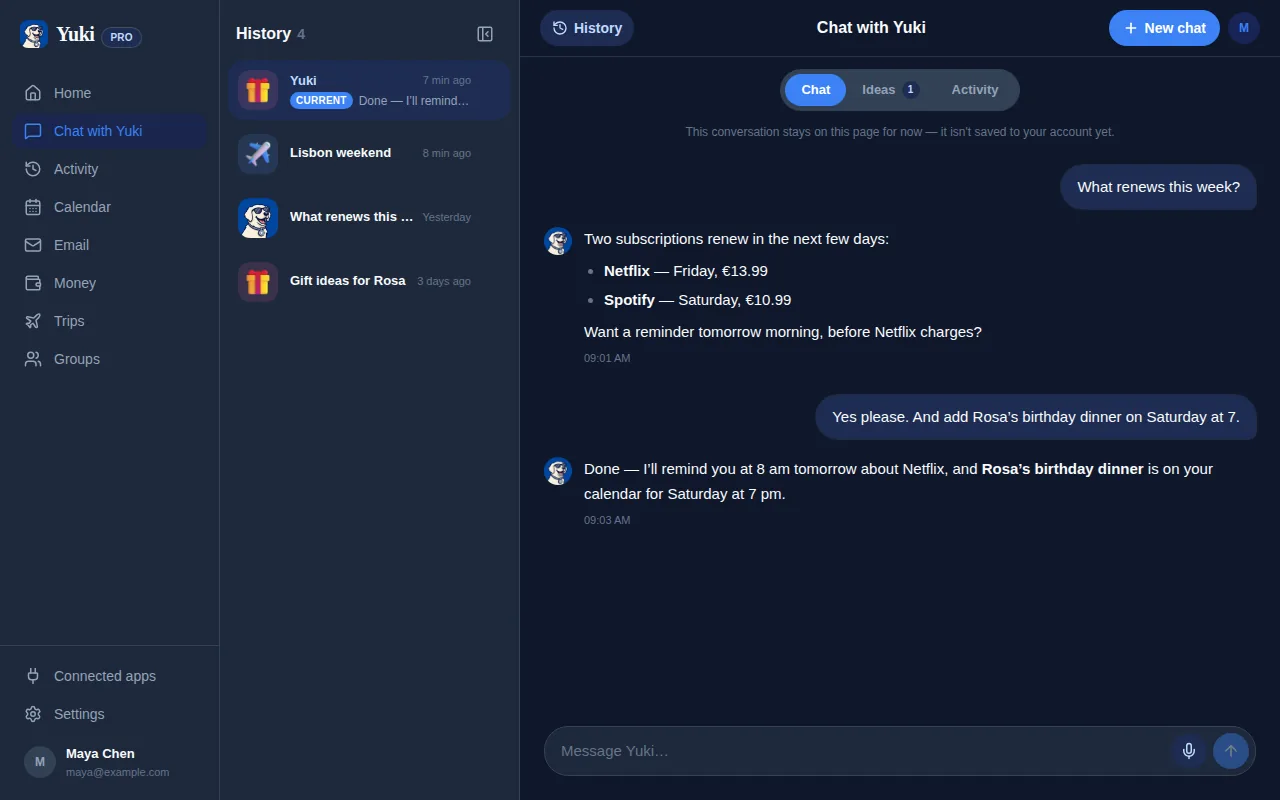Switch to the Ideas tab
1280x800 pixels.
[x=890, y=90]
